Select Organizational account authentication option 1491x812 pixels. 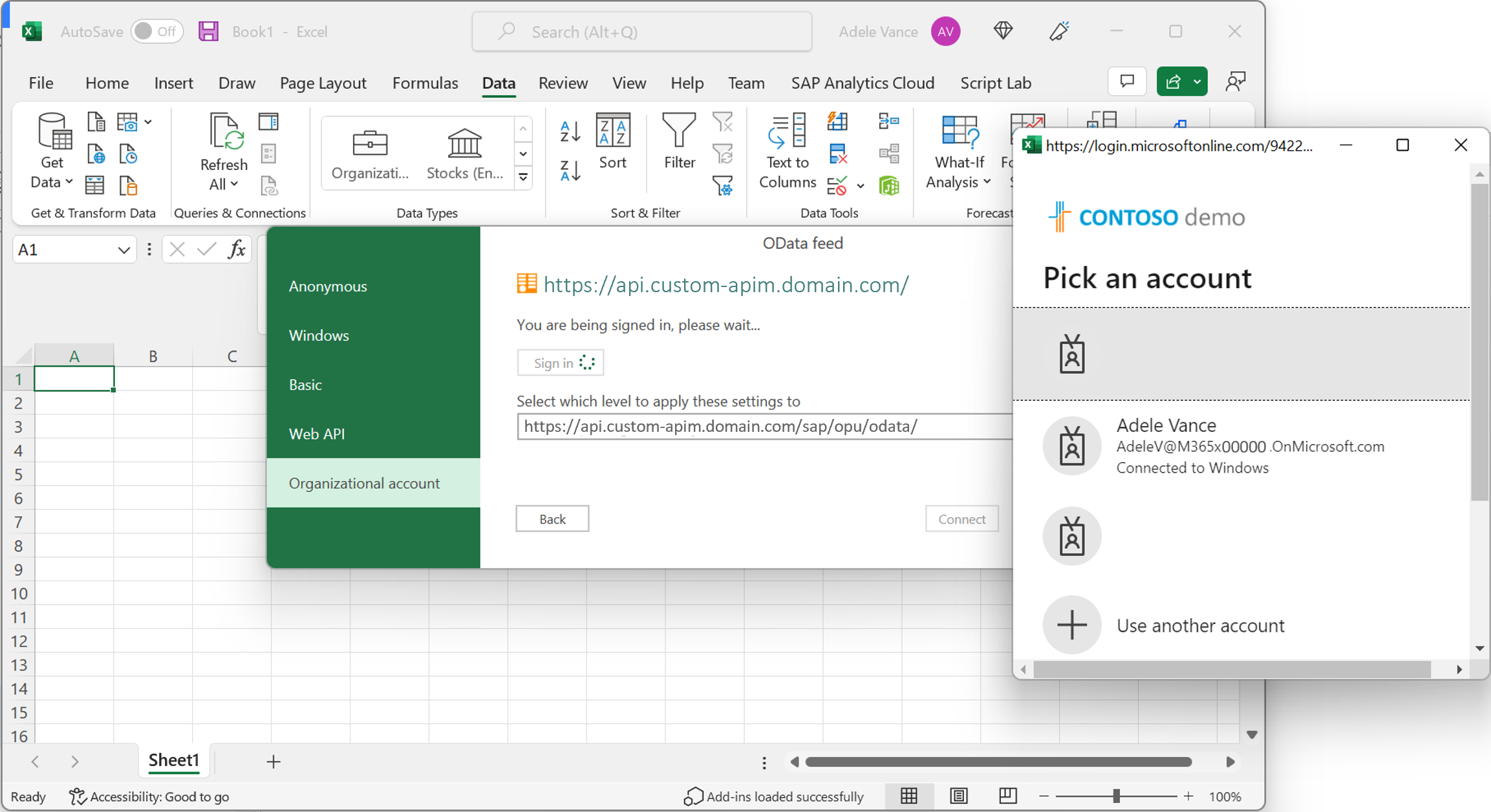pyautogui.click(x=363, y=483)
